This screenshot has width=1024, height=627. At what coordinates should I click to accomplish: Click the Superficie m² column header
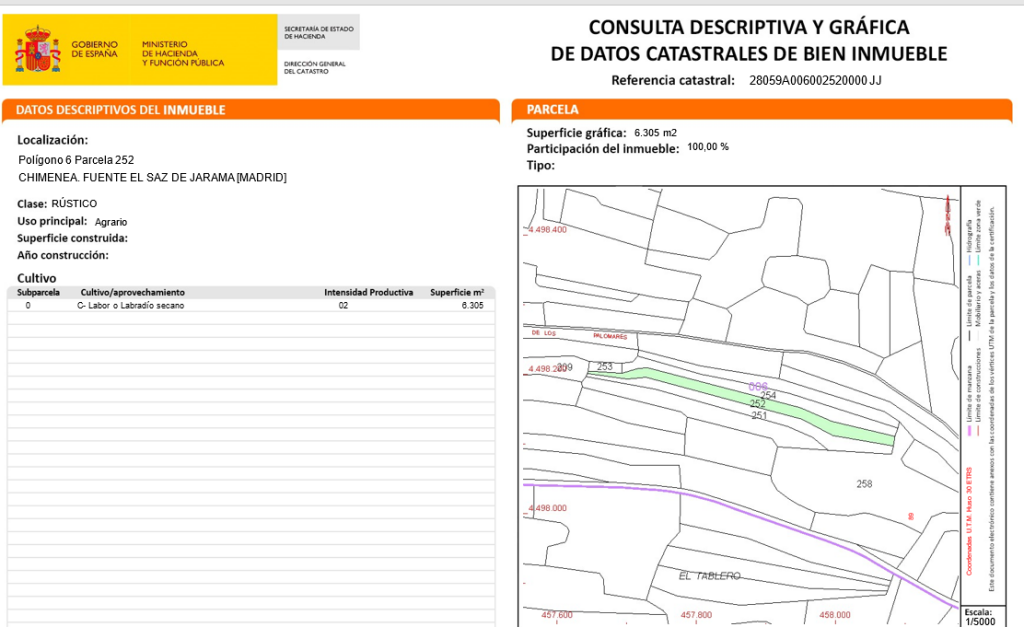pyautogui.click(x=457, y=293)
